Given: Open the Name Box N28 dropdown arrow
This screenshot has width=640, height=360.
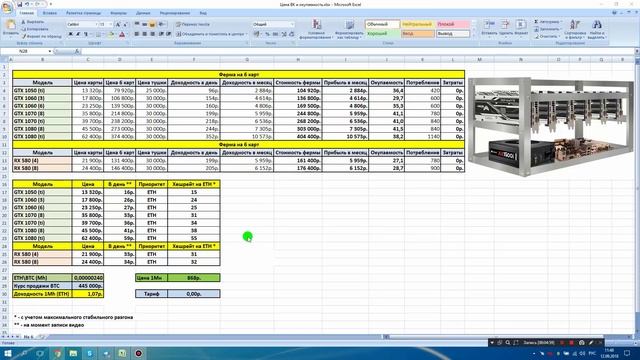Looking at the screenshot, I should point(50,51).
